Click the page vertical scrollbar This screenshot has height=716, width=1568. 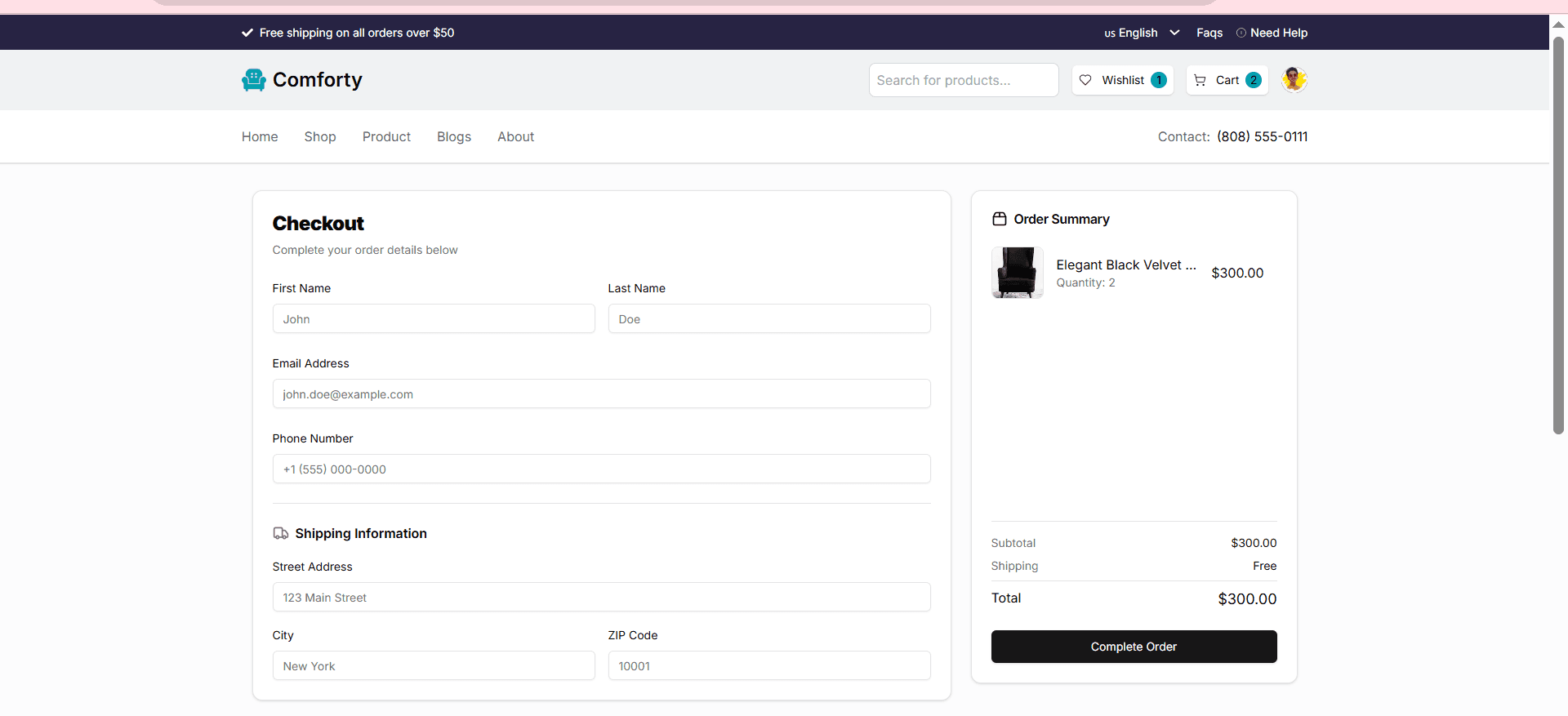pos(1558,237)
